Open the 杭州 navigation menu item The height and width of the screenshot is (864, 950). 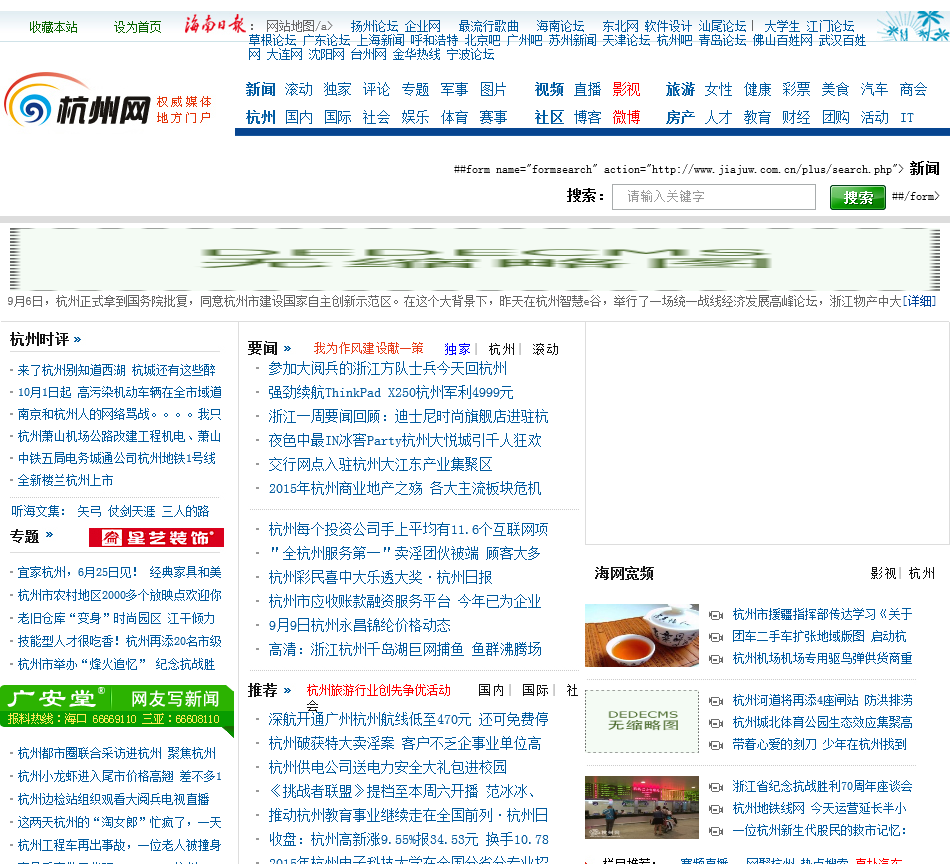pos(261,118)
